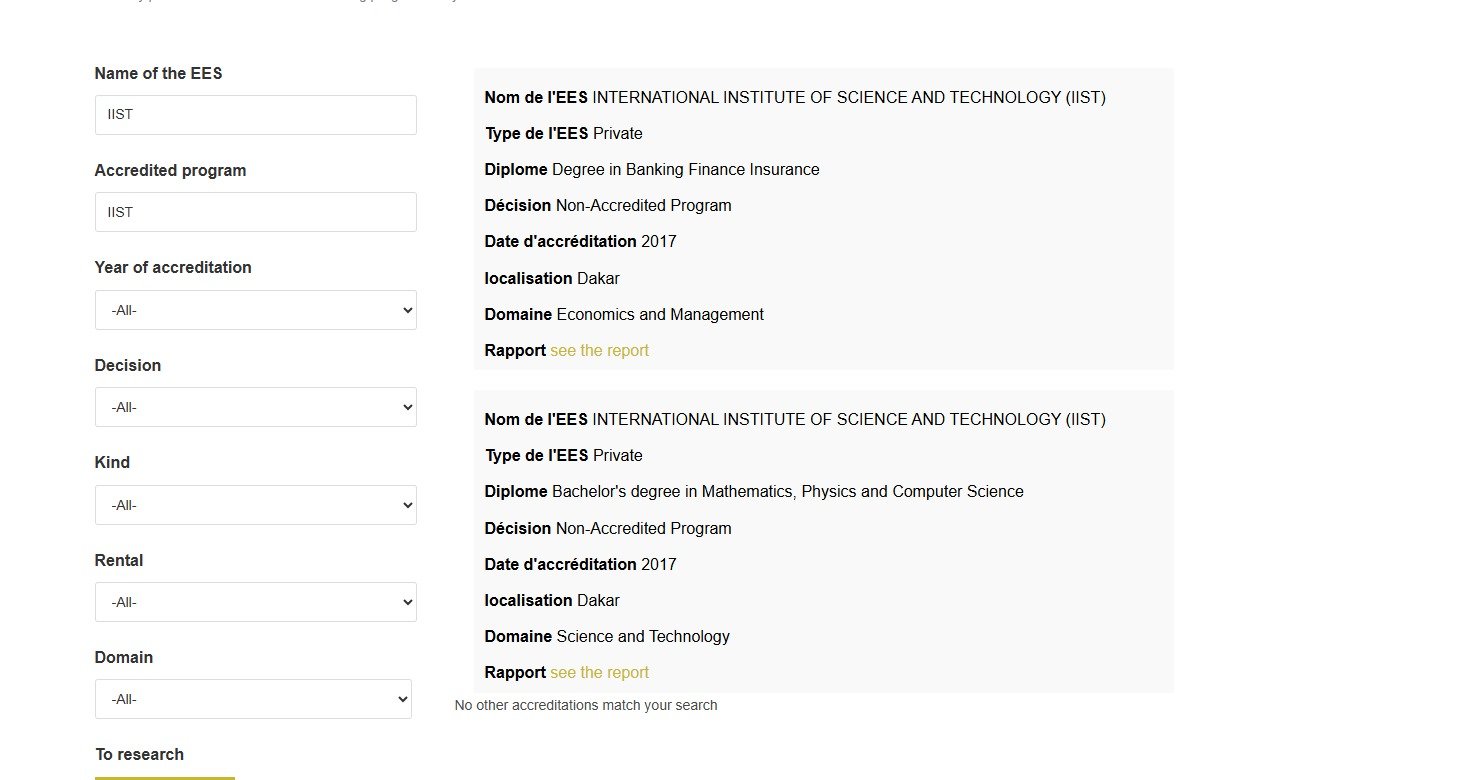Open the report for Mathematics Physics degree
This screenshot has height=780, width=1471.
[x=599, y=672]
